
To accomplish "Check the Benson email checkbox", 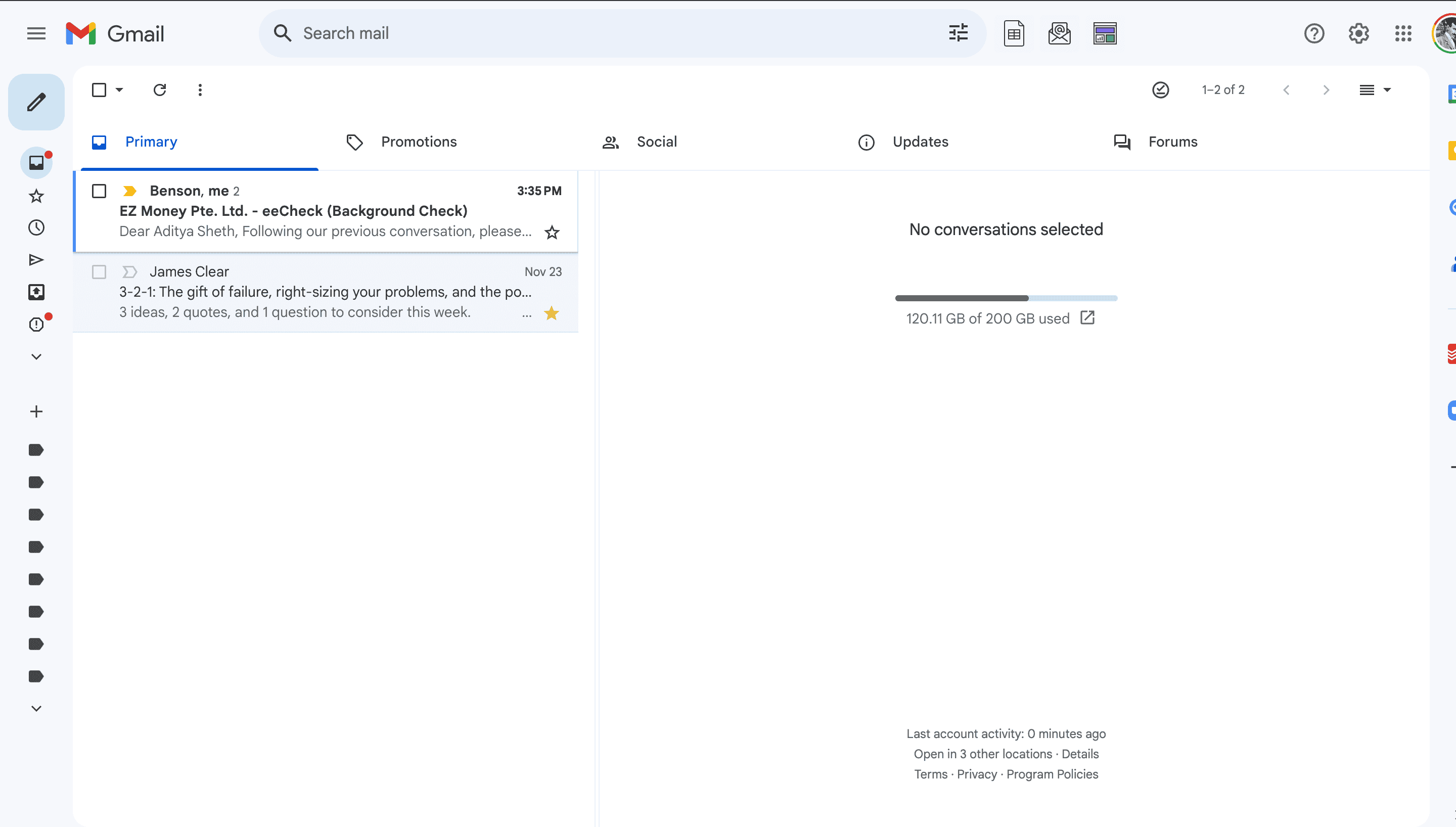I will click(99, 191).
